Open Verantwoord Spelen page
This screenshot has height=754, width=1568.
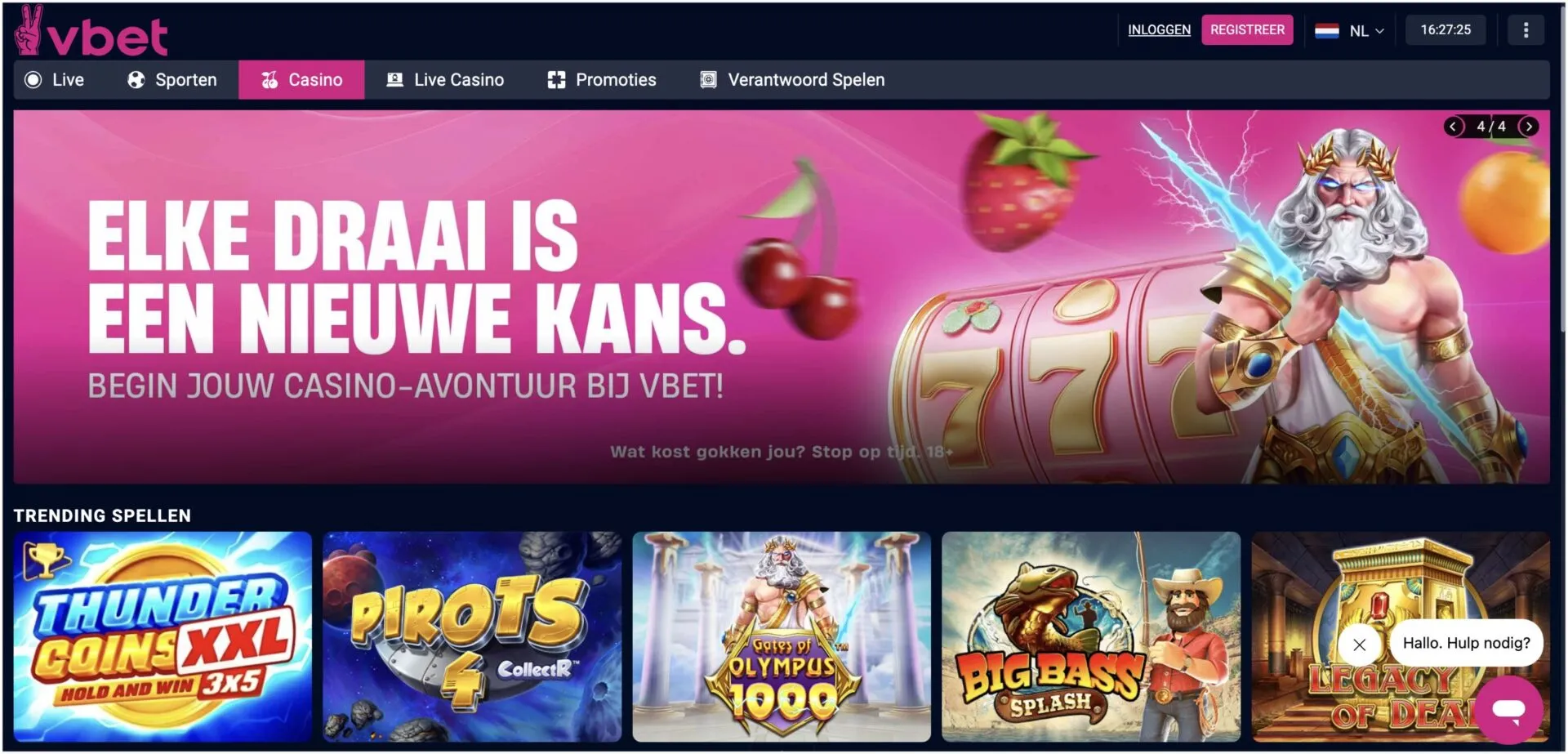click(x=792, y=80)
